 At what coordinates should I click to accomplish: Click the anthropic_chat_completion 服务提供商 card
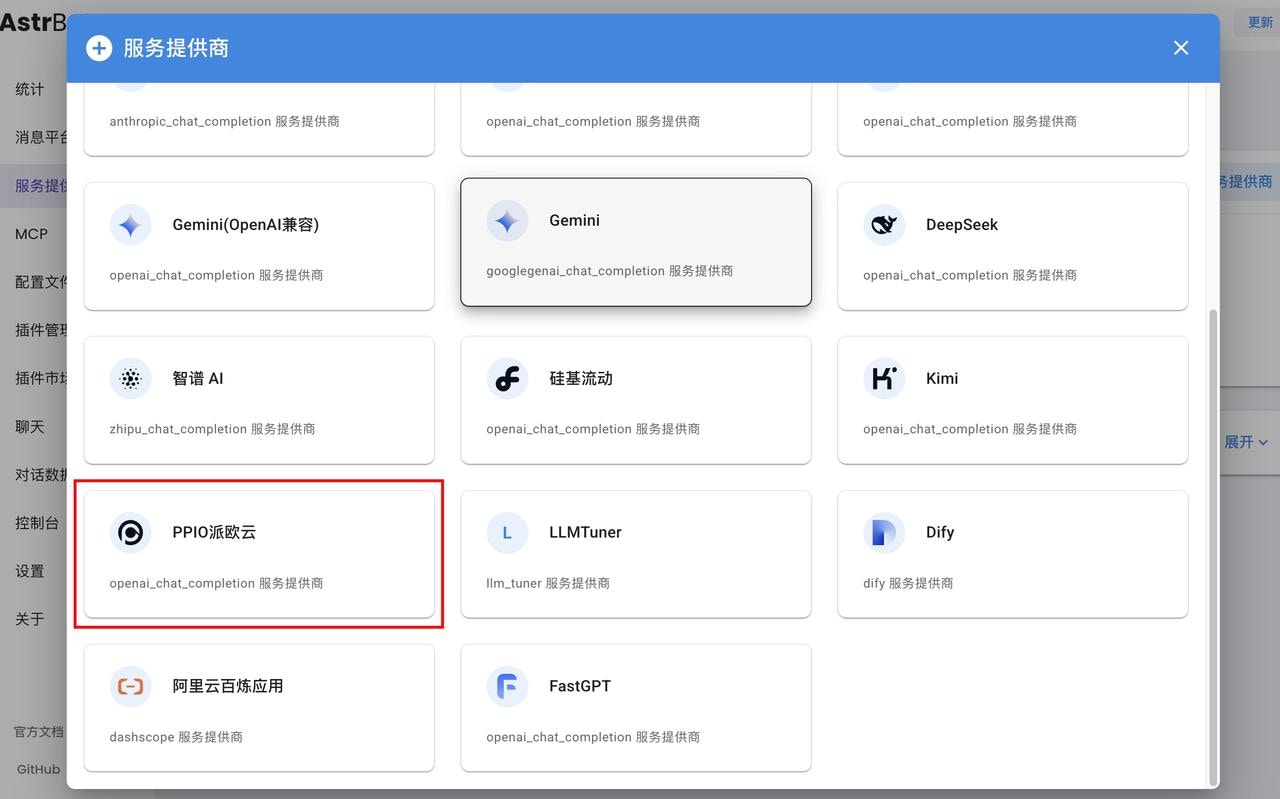click(x=259, y=119)
